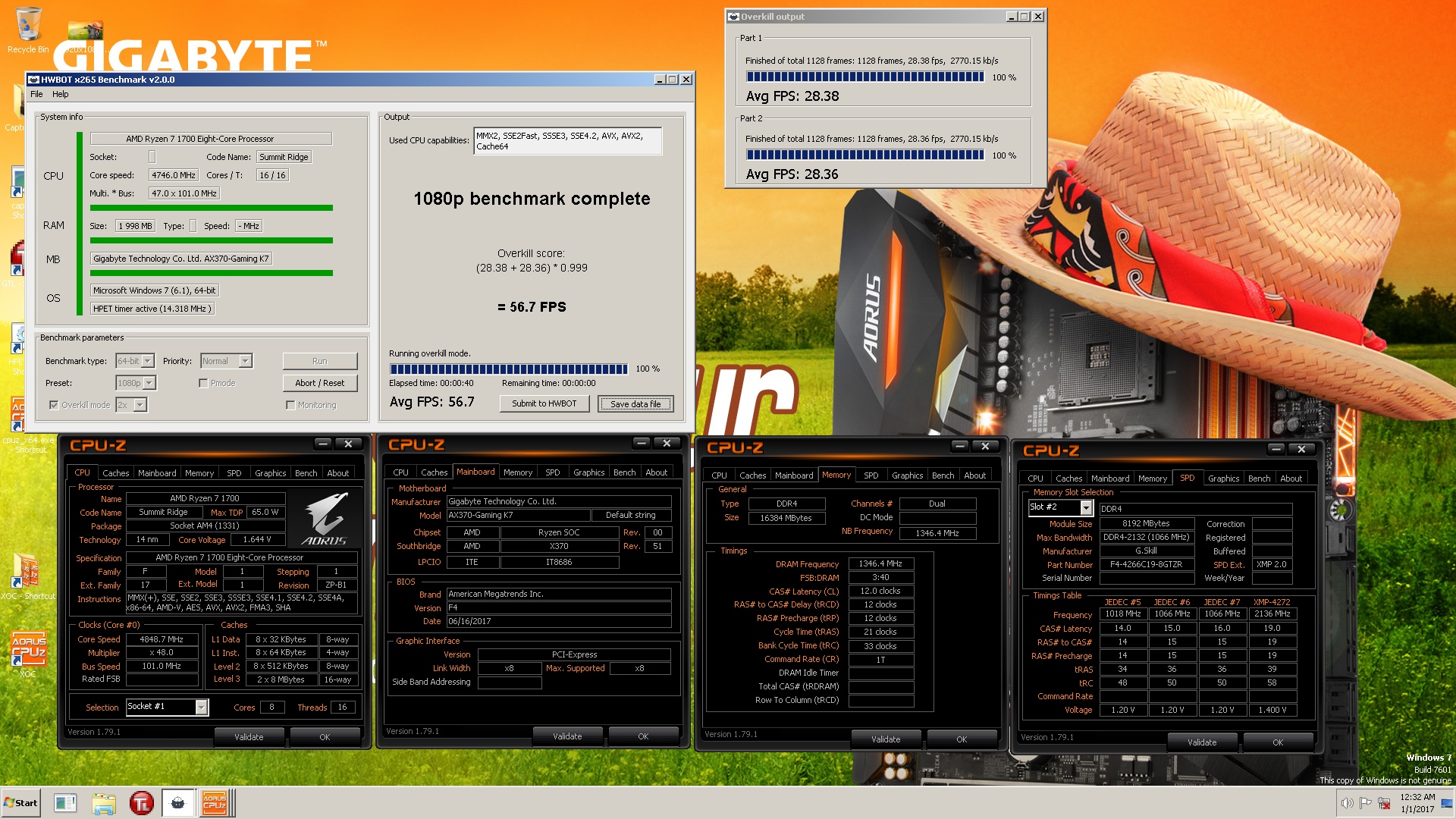The image size is (1456, 819).
Task: Click the Overkill output window title icon
Action: (733, 17)
